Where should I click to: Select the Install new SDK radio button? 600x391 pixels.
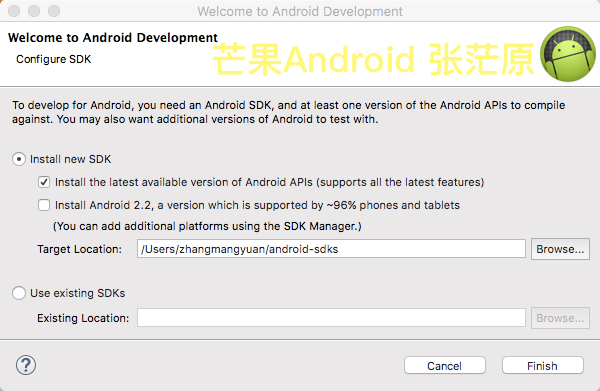(x=19, y=159)
